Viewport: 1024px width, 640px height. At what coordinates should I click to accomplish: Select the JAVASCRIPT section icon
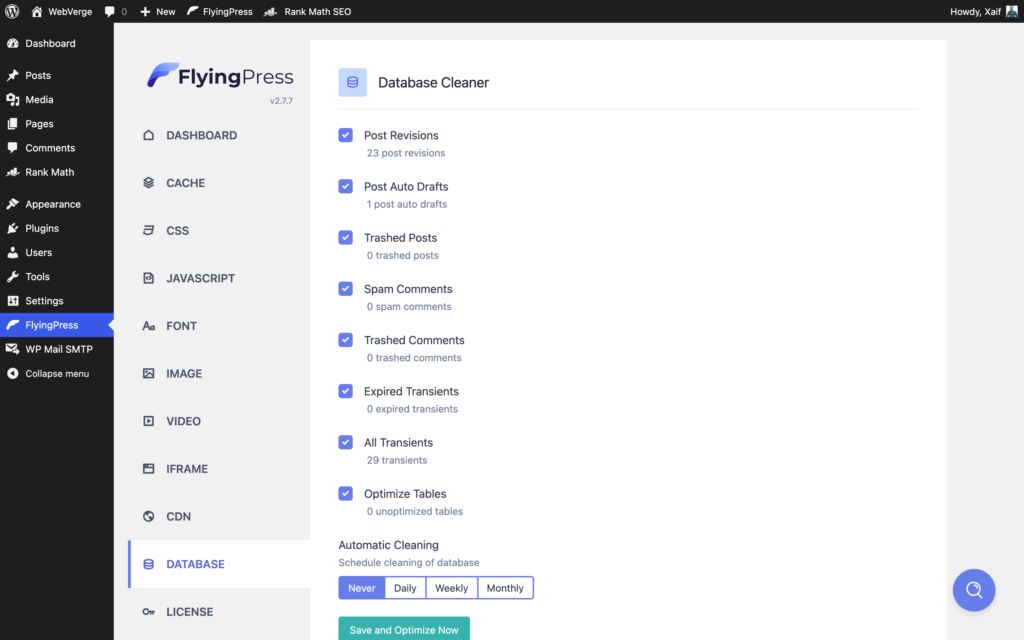click(x=150, y=278)
